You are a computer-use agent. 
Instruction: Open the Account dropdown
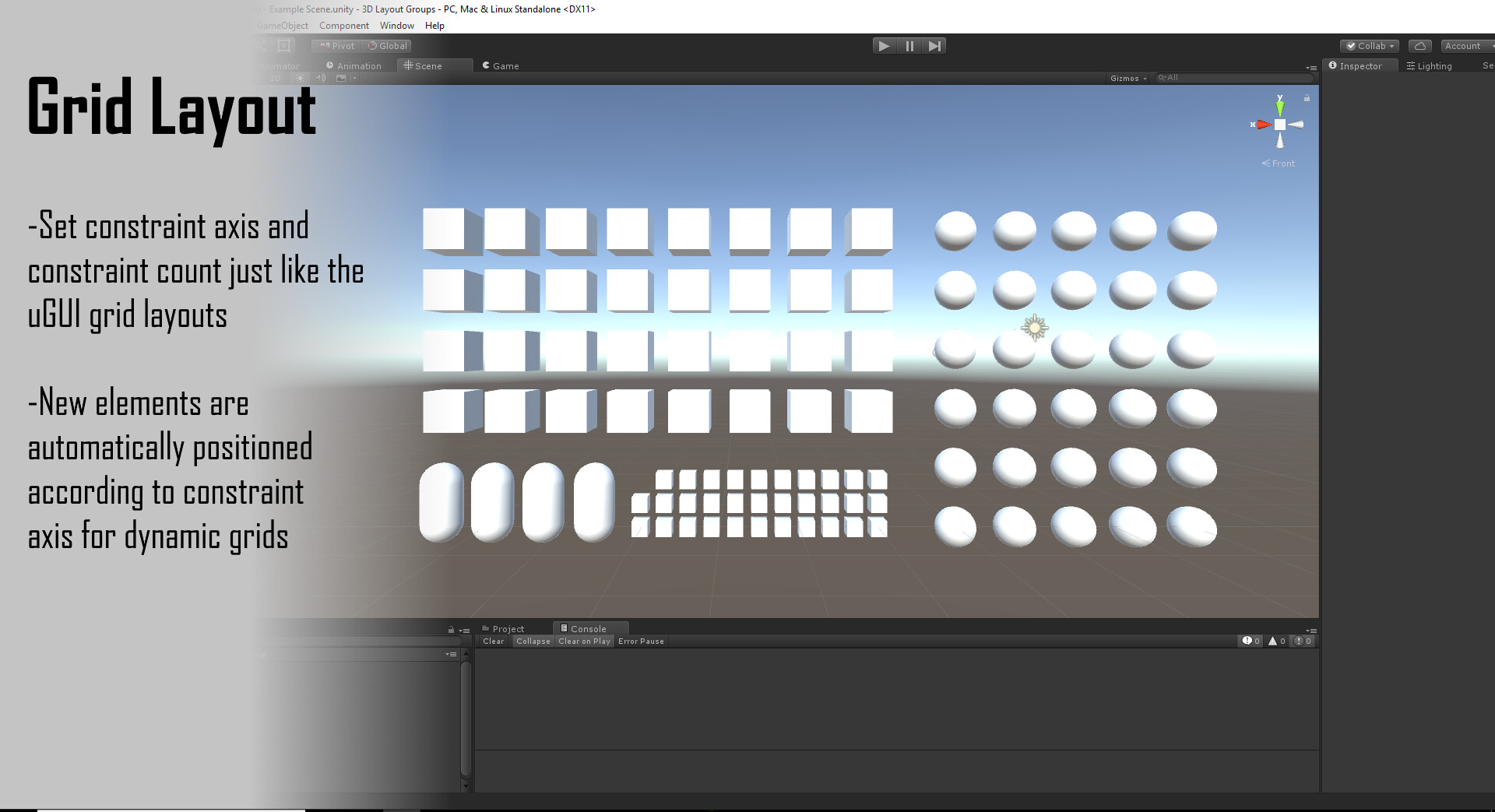(1467, 46)
